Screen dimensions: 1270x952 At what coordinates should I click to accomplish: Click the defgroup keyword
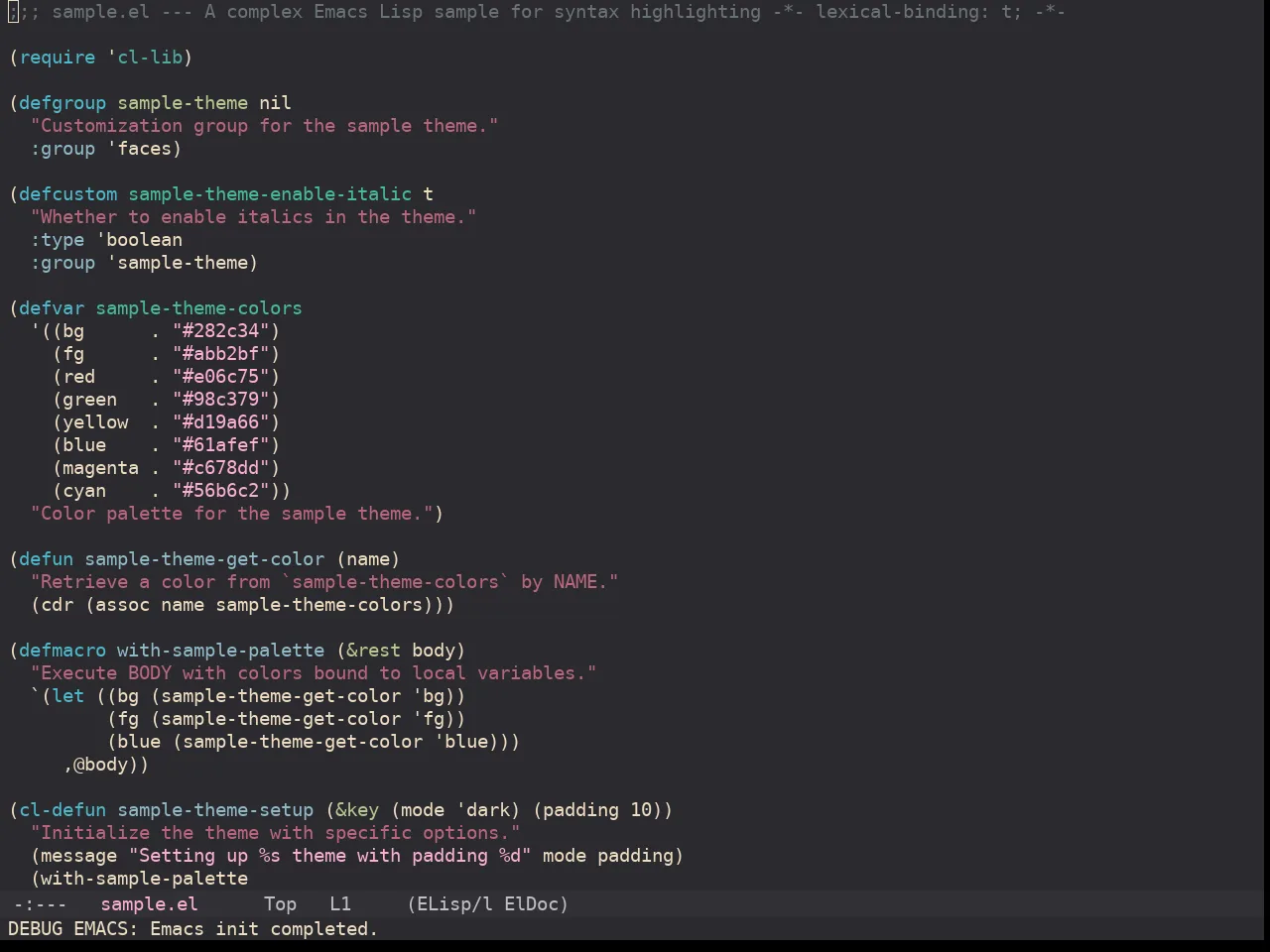(x=63, y=103)
